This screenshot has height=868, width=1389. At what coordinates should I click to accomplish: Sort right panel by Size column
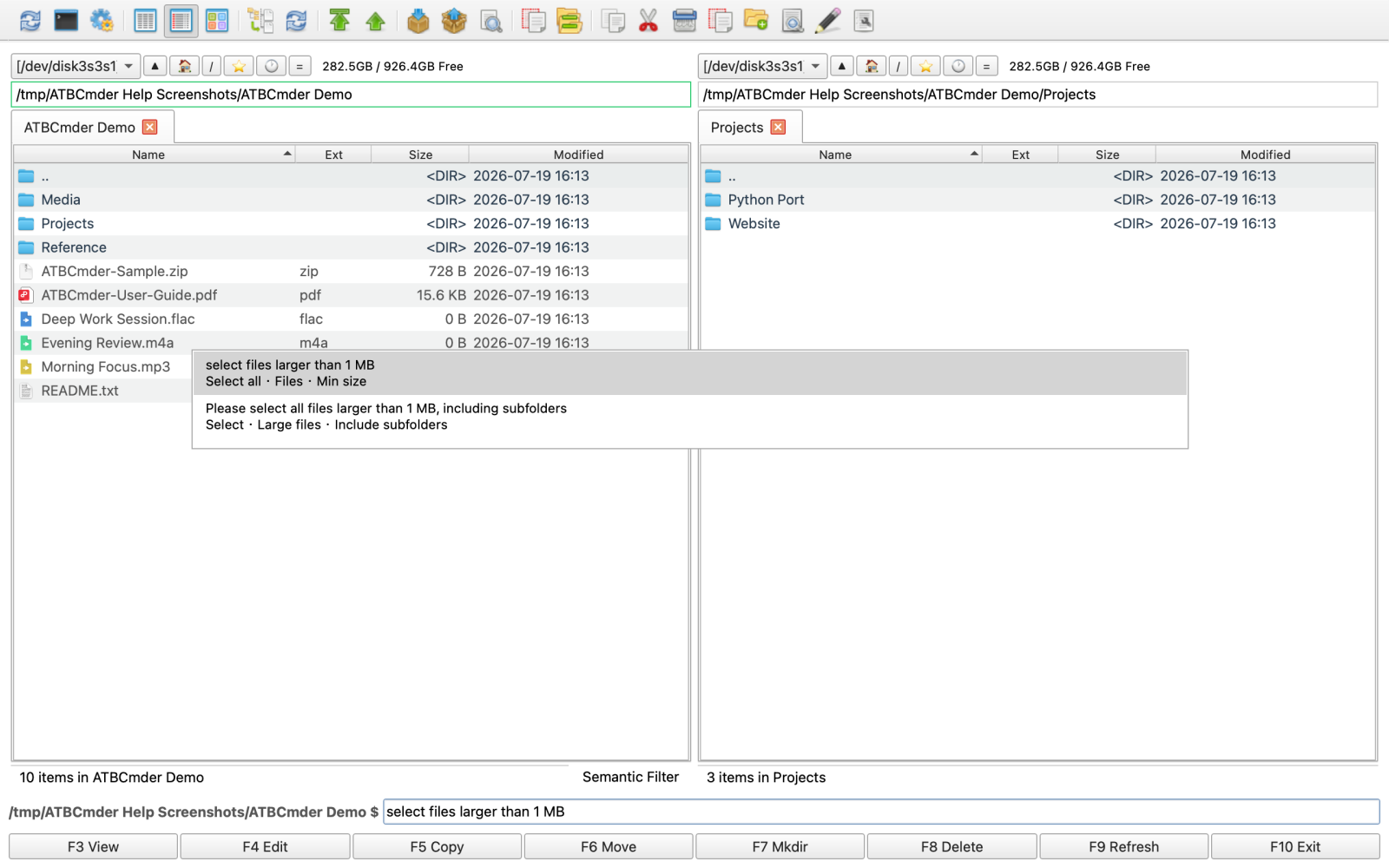pyautogui.click(x=1107, y=155)
